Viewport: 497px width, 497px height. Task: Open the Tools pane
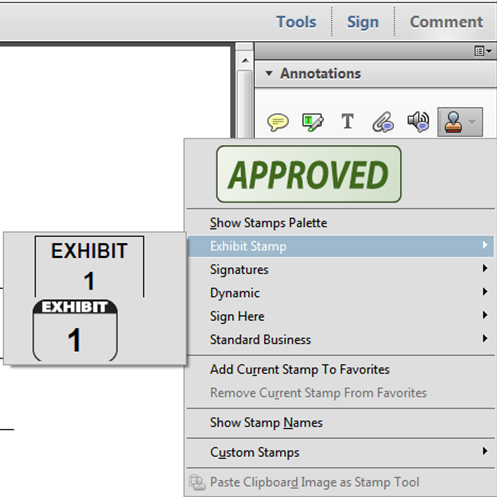pos(296,22)
